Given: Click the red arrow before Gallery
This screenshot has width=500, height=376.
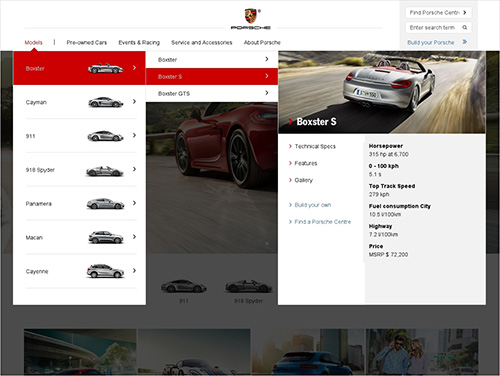Looking at the screenshot, I should click(x=290, y=180).
